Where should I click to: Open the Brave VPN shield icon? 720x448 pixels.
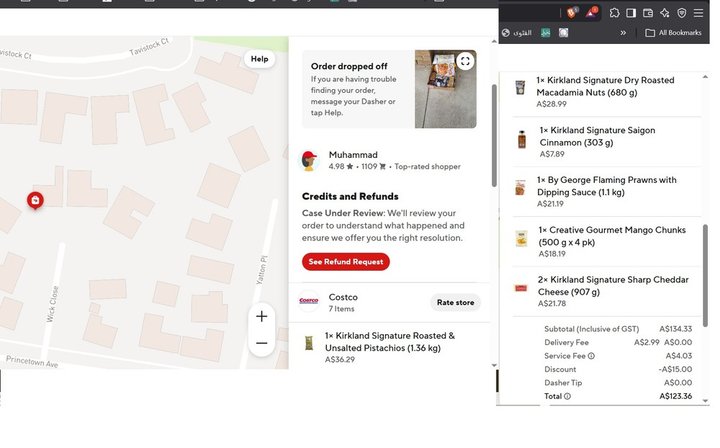[x=681, y=13]
